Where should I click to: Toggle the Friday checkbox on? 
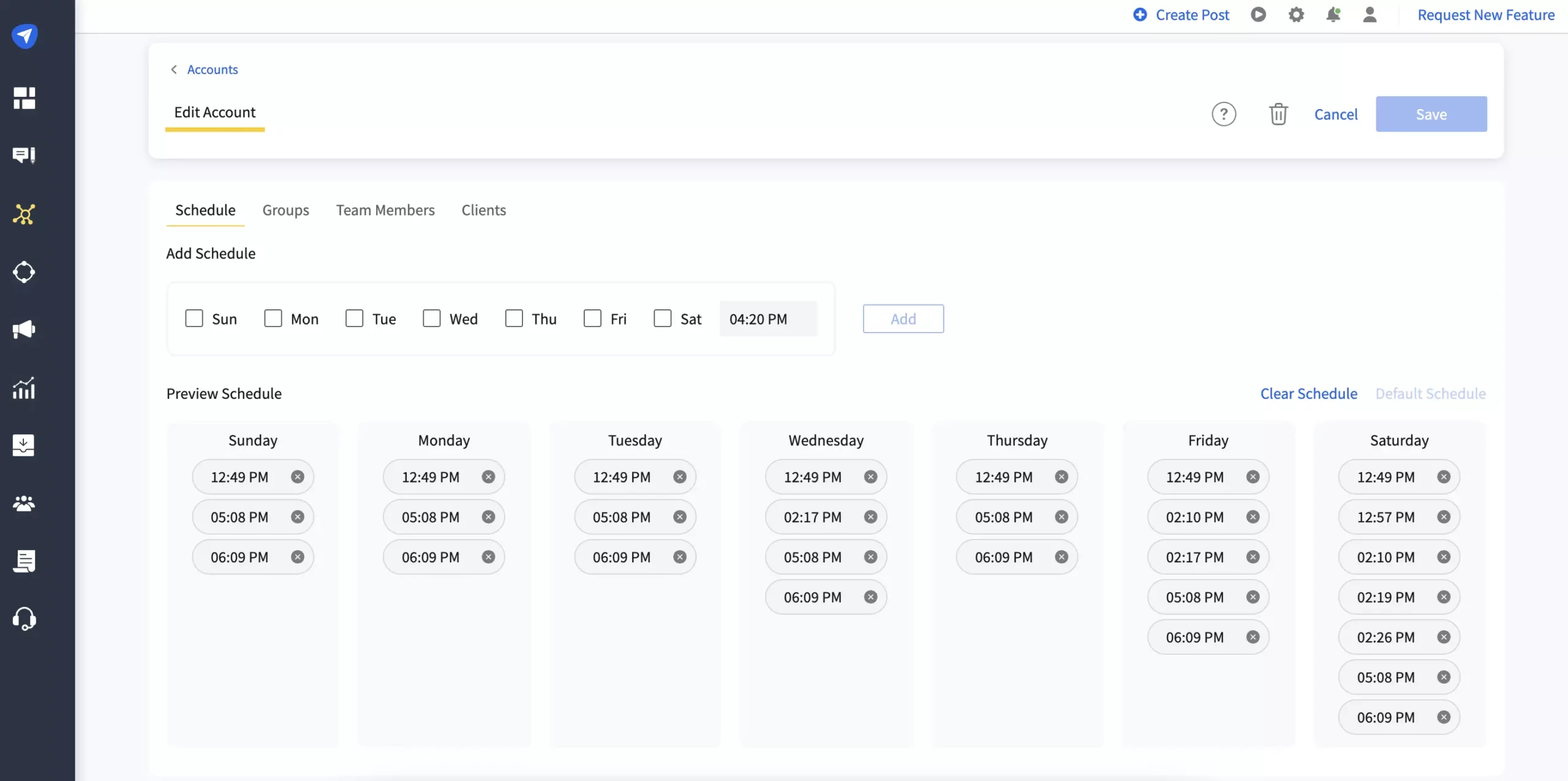tap(592, 318)
